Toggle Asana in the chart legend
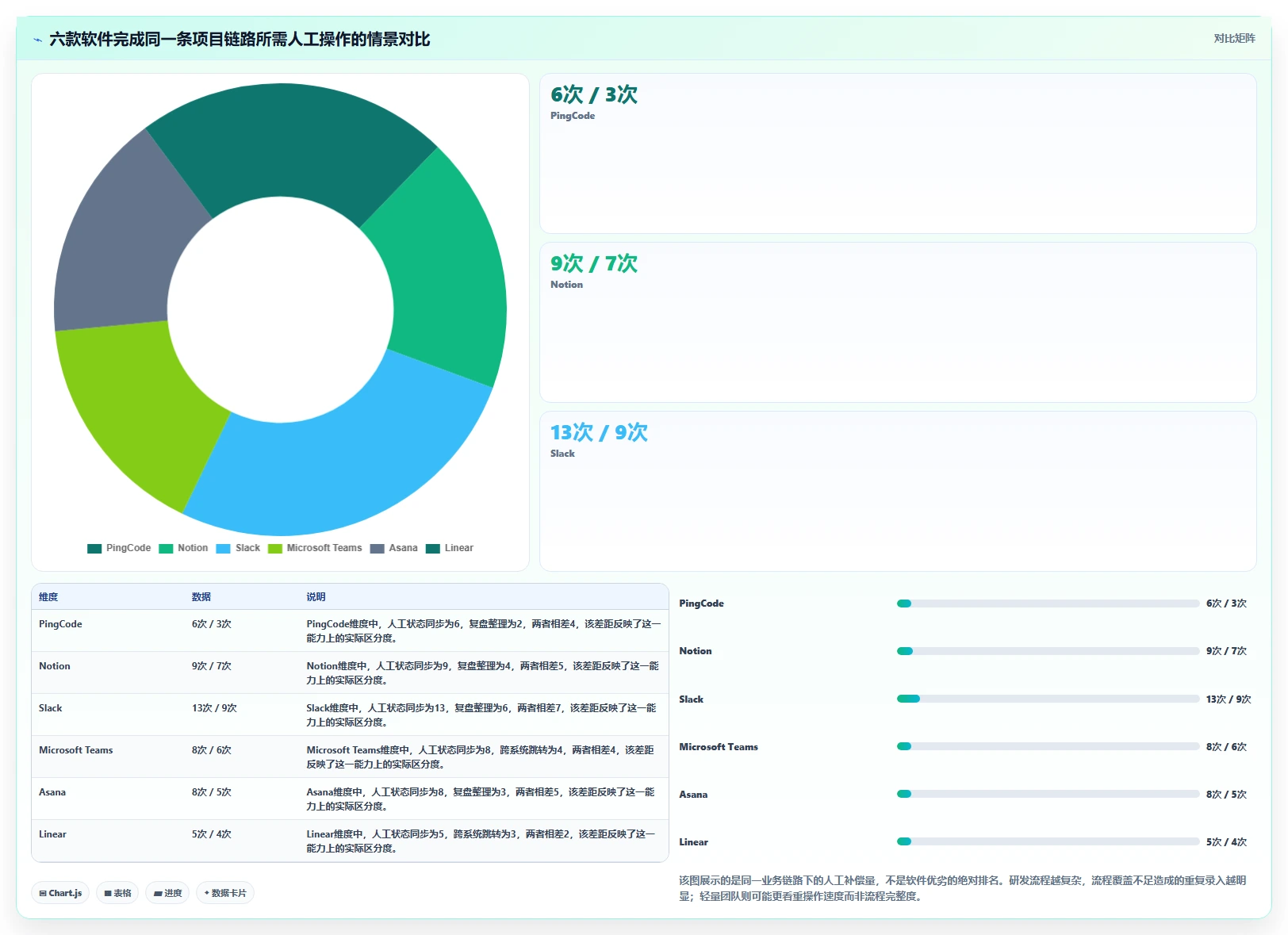This screenshot has width=1288, height=935. pyautogui.click(x=393, y=548)
